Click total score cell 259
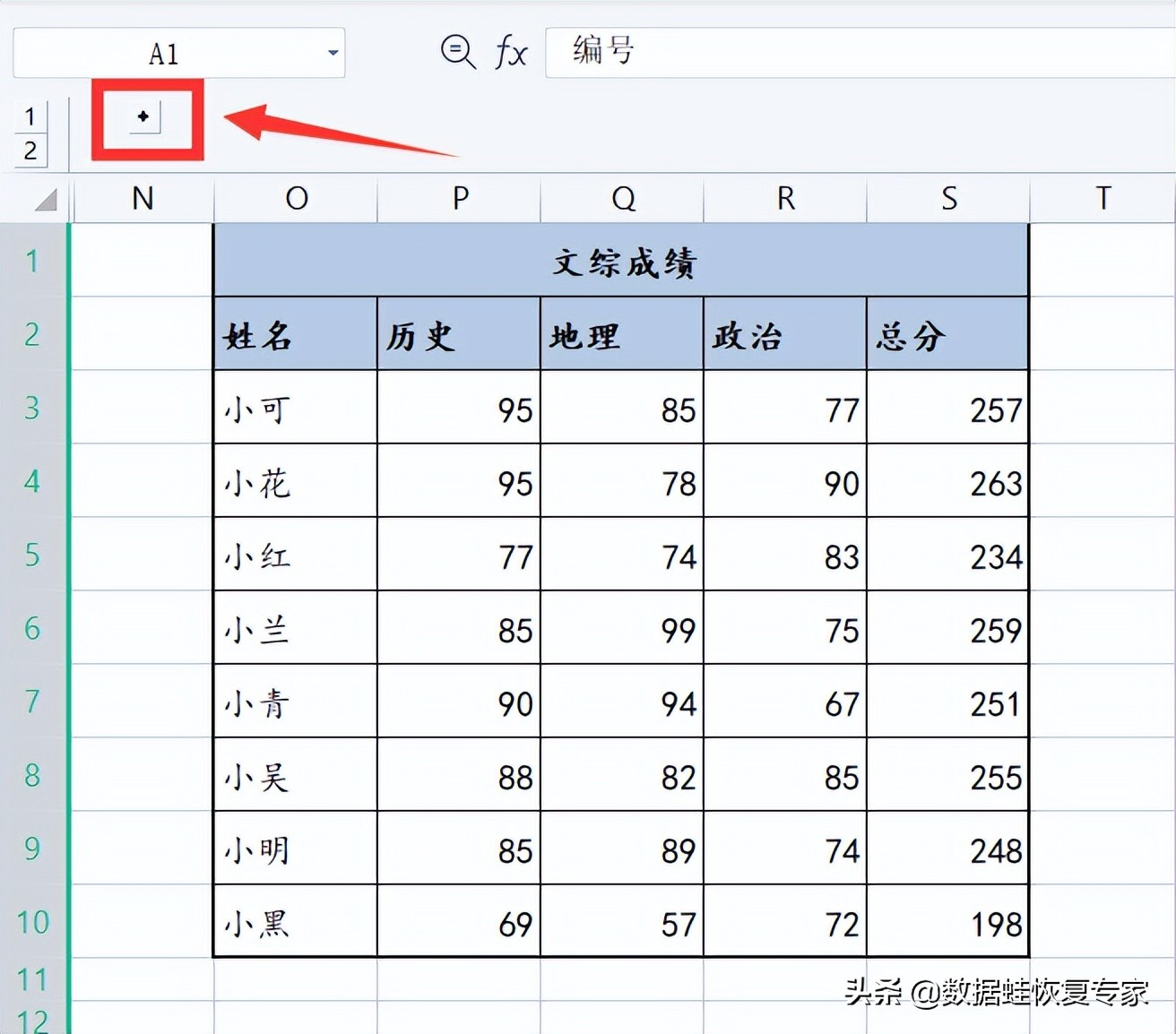This screenshot has width=1176, height=1034. coord(947,628)
